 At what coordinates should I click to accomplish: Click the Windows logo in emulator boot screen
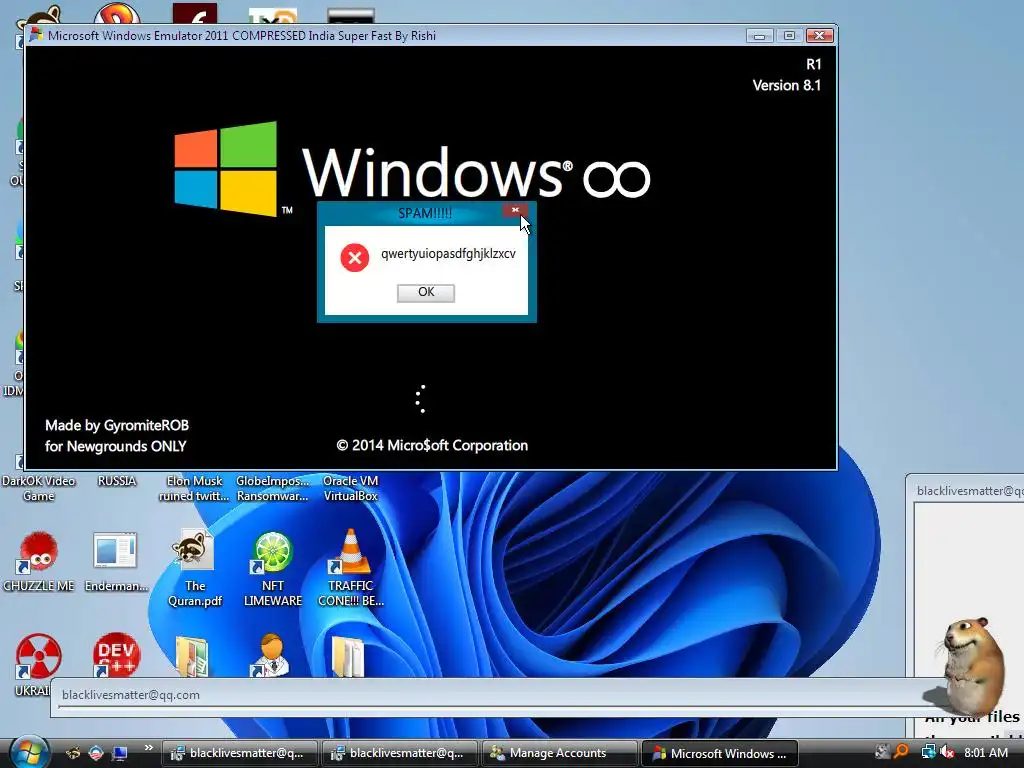pos(226,168)
